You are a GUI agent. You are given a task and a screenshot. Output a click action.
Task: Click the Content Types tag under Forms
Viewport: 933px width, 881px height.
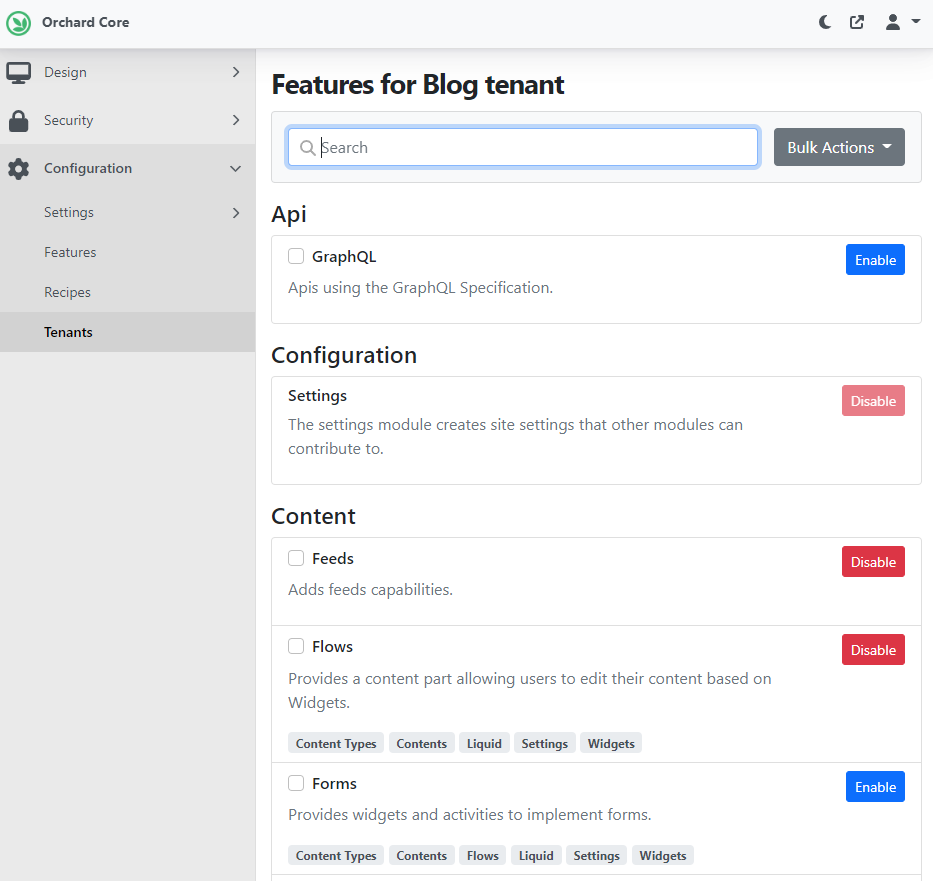(x=336, y=855)
